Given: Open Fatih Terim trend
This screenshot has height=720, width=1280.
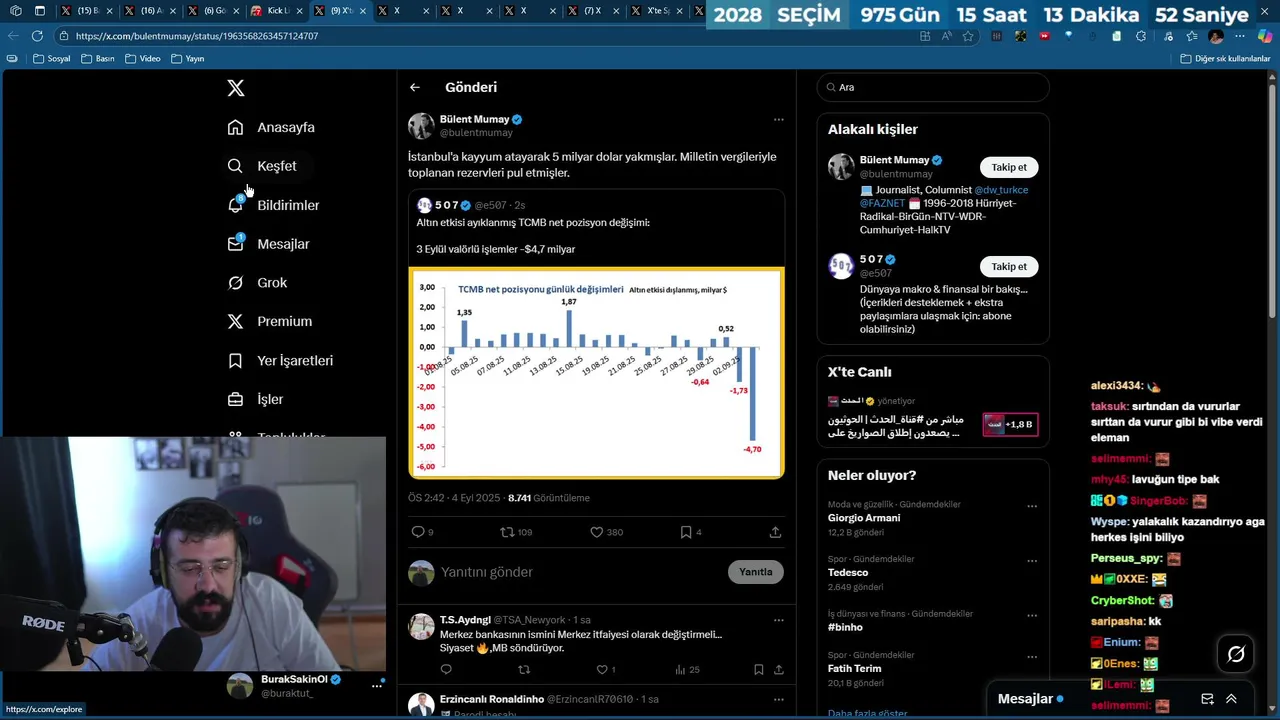Looking at the screenshot, I should pyautogui.click(x=855, y=669).
